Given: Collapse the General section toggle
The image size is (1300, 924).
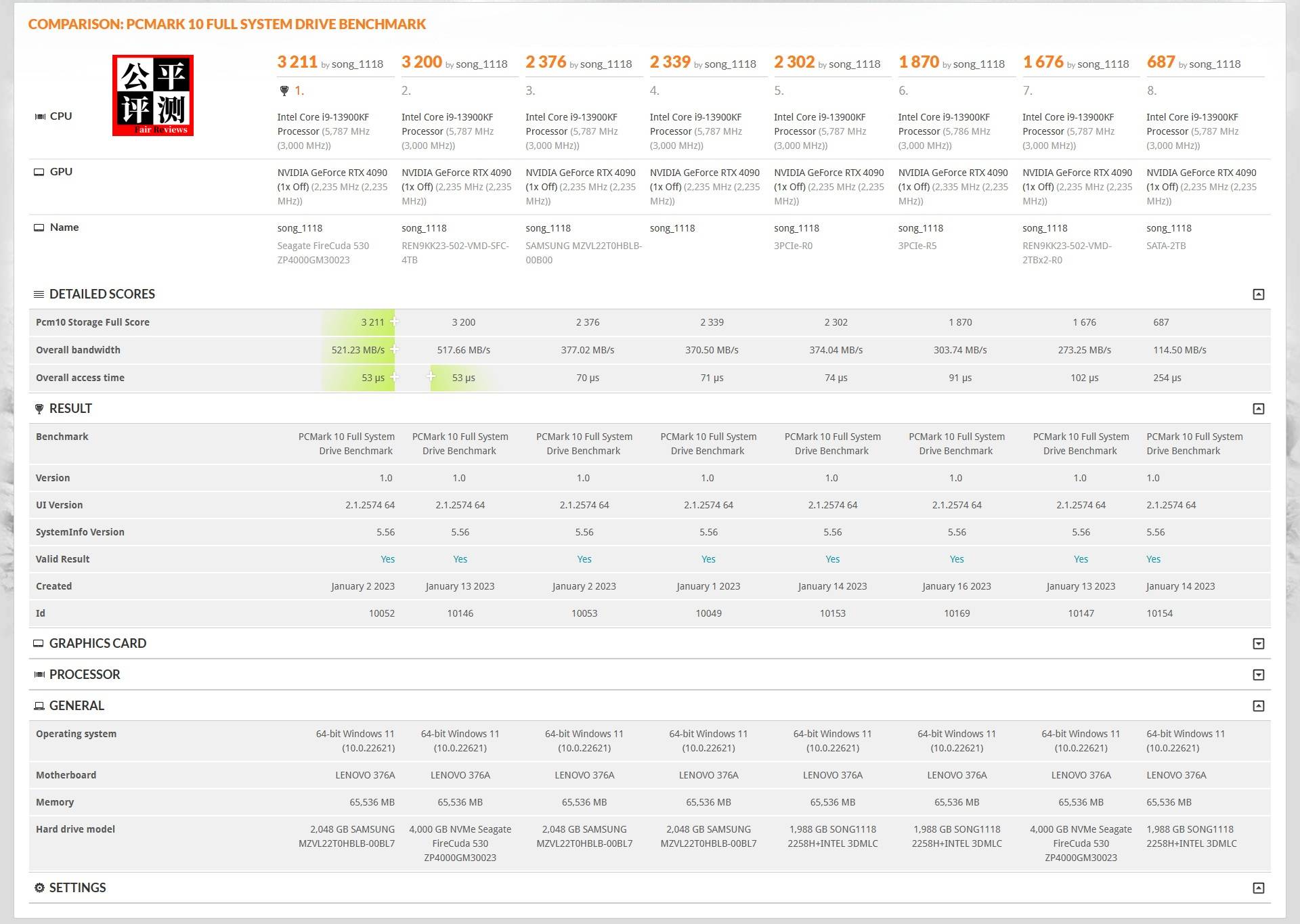Looking at the screenshot, I should tap(1258, 706).
